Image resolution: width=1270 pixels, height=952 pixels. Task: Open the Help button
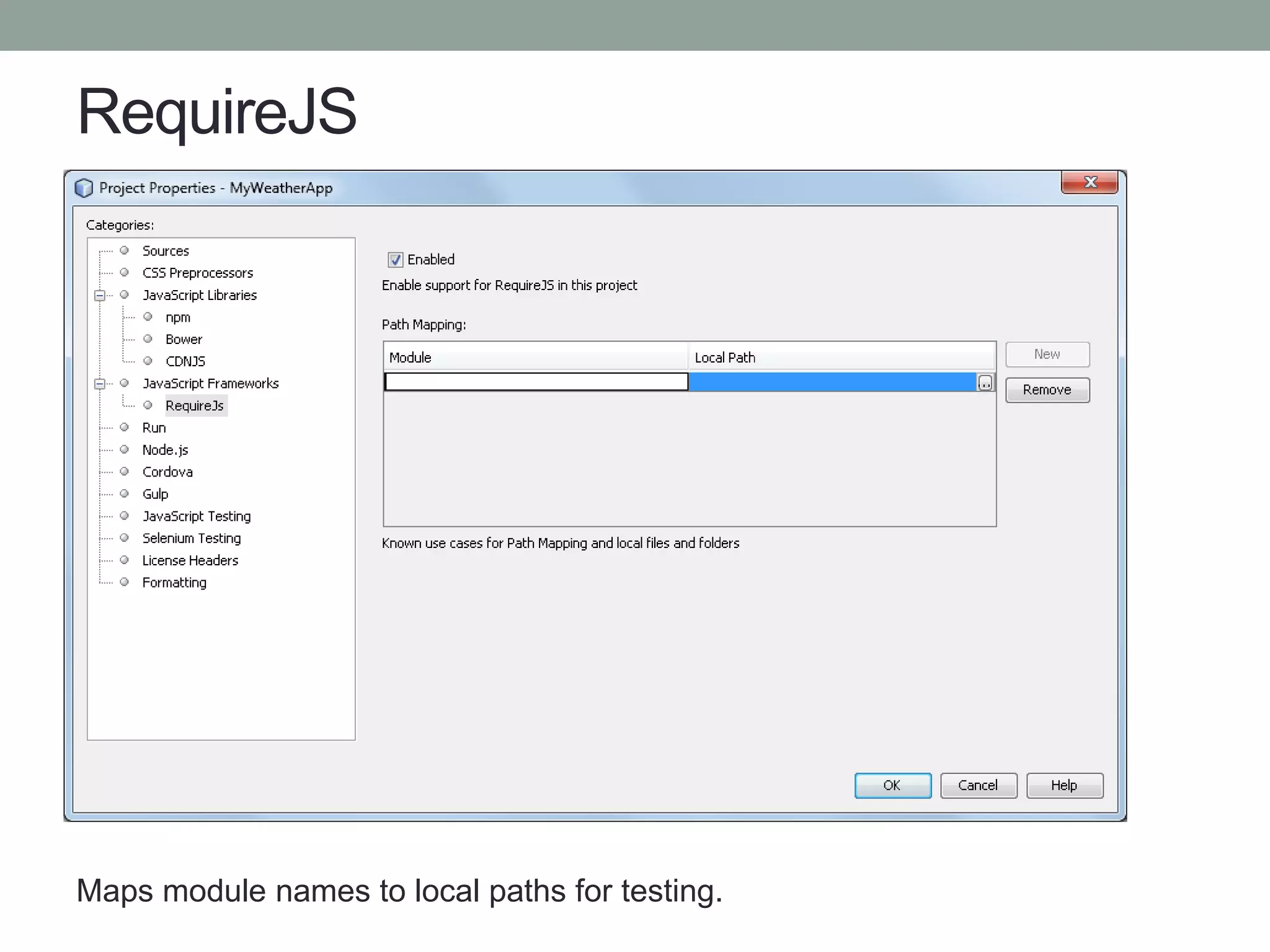tap(1065, 786)
